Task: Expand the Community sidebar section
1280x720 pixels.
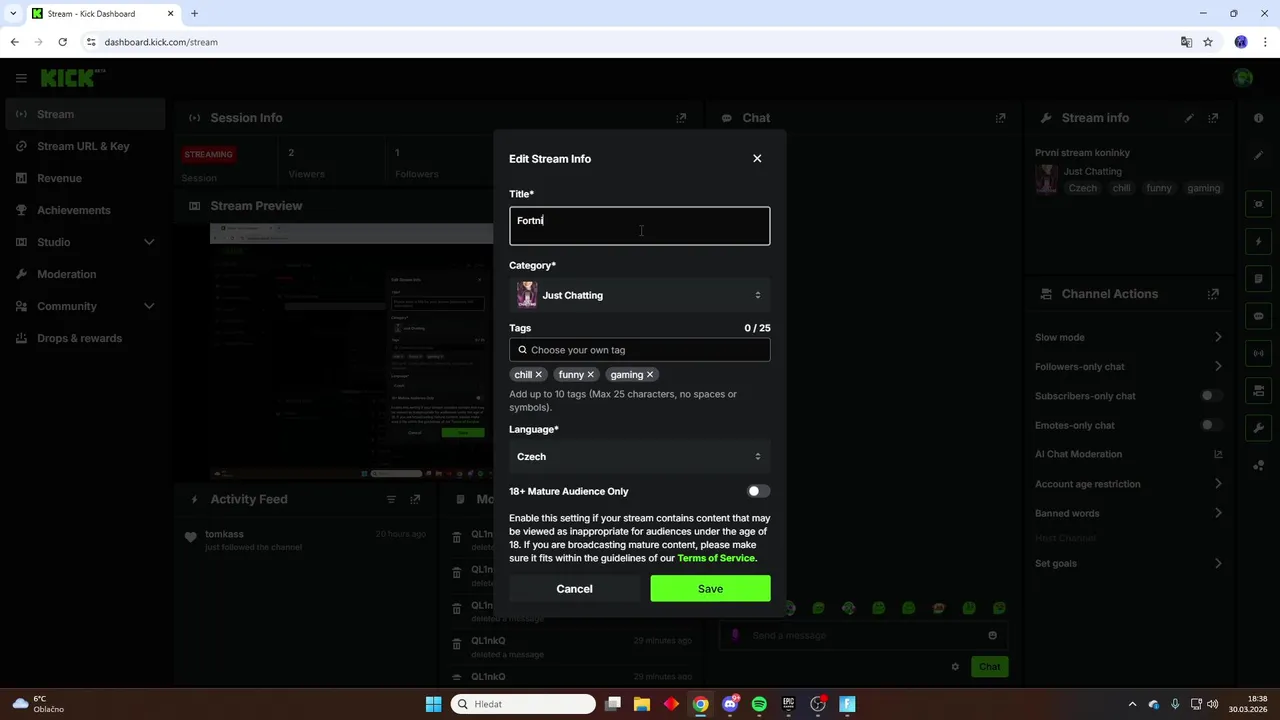Action: click(85, 306)
